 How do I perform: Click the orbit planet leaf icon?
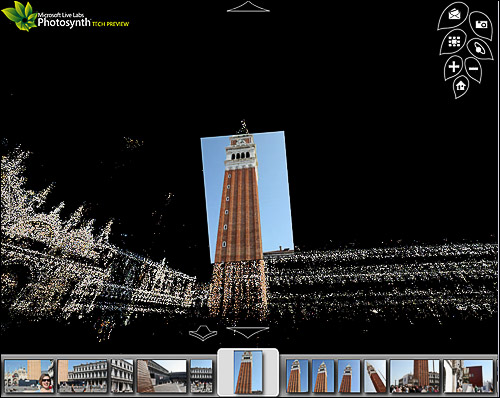480,50
